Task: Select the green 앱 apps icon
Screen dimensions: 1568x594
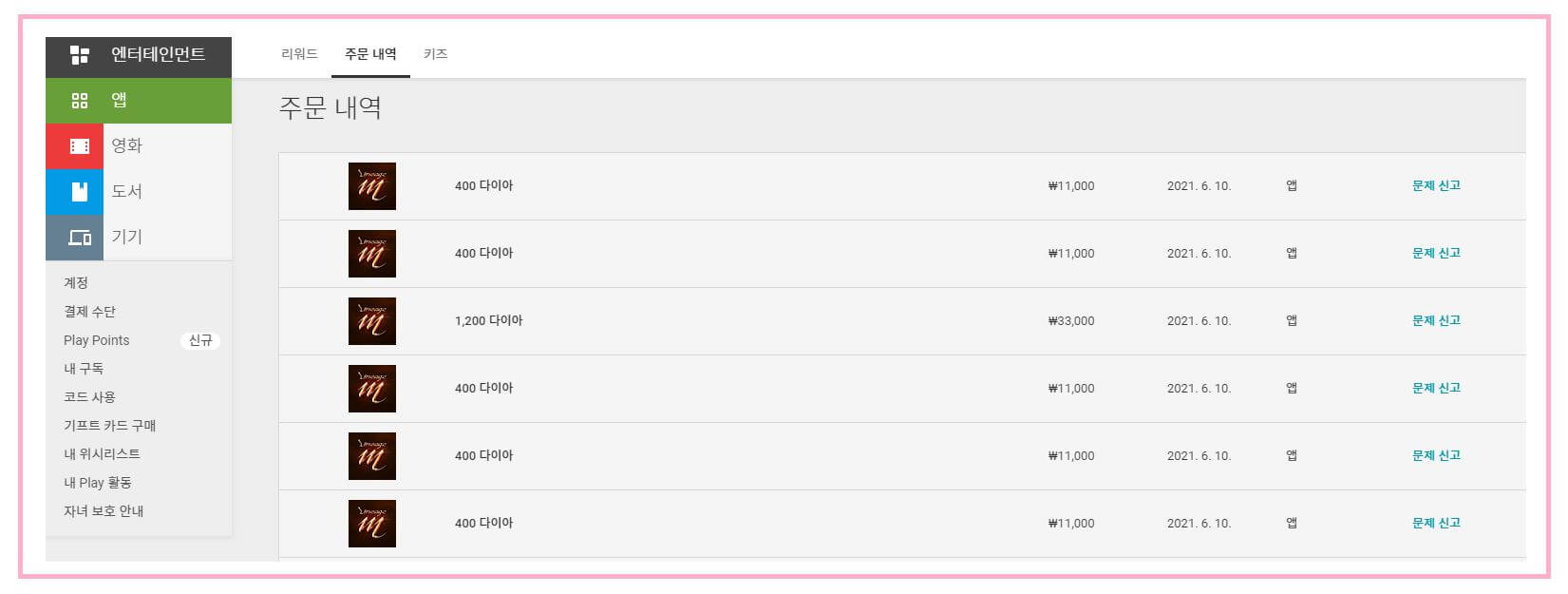Action: (x=80, y=101)
